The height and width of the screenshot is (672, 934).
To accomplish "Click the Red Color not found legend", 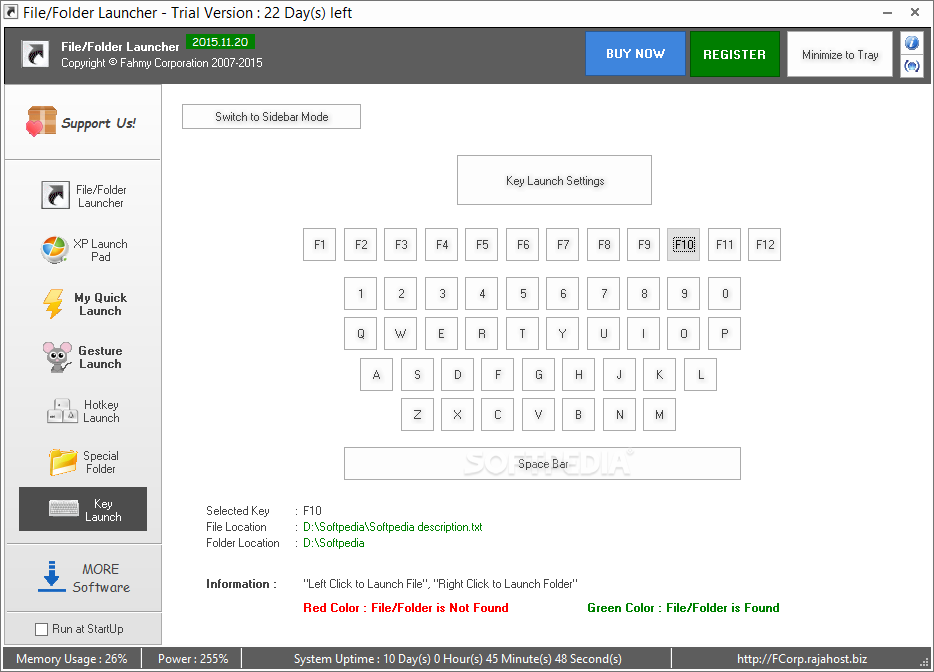I will click(406, 608).
